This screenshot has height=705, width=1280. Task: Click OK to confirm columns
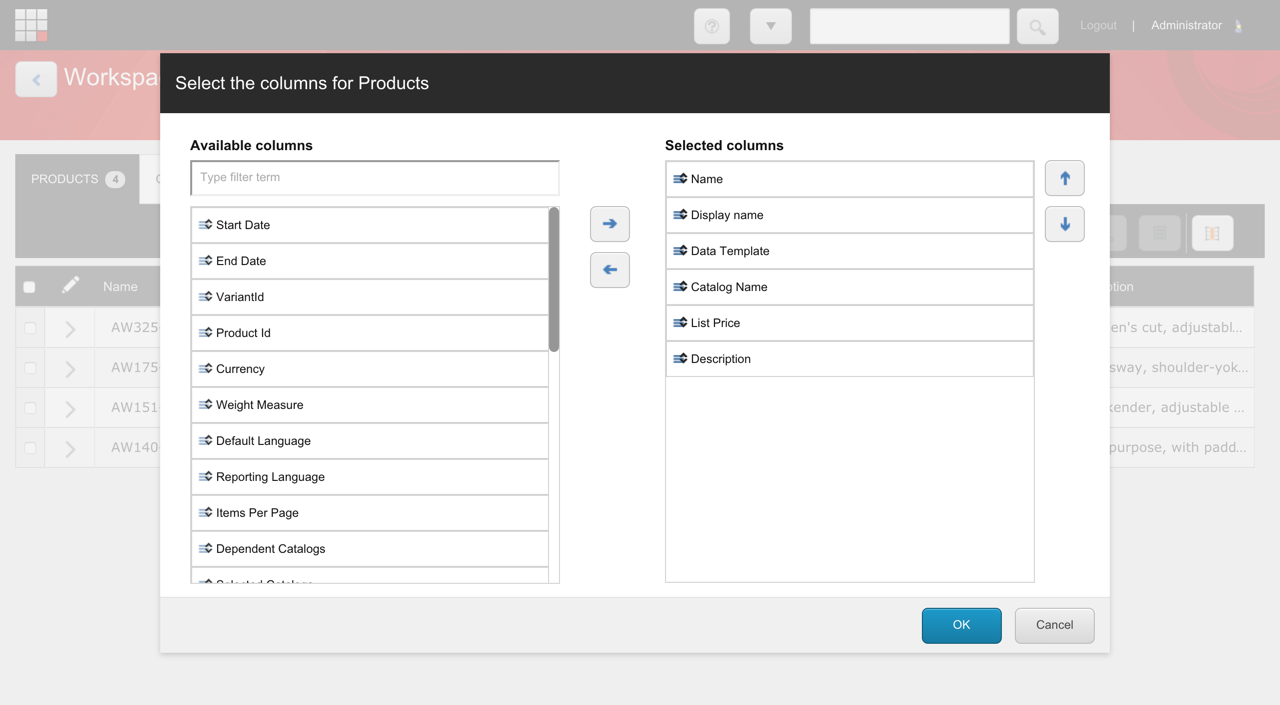point(962,625)
